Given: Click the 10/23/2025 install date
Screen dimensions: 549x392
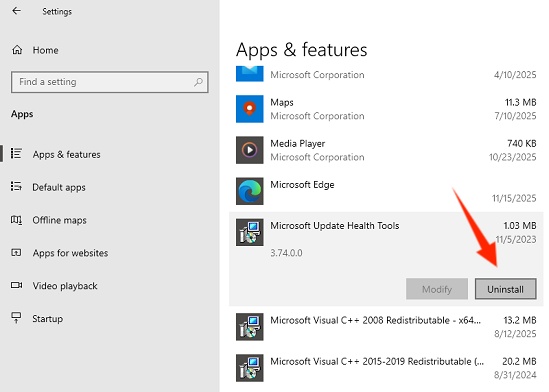Looking at the screenshot, I should pos(513,157).
